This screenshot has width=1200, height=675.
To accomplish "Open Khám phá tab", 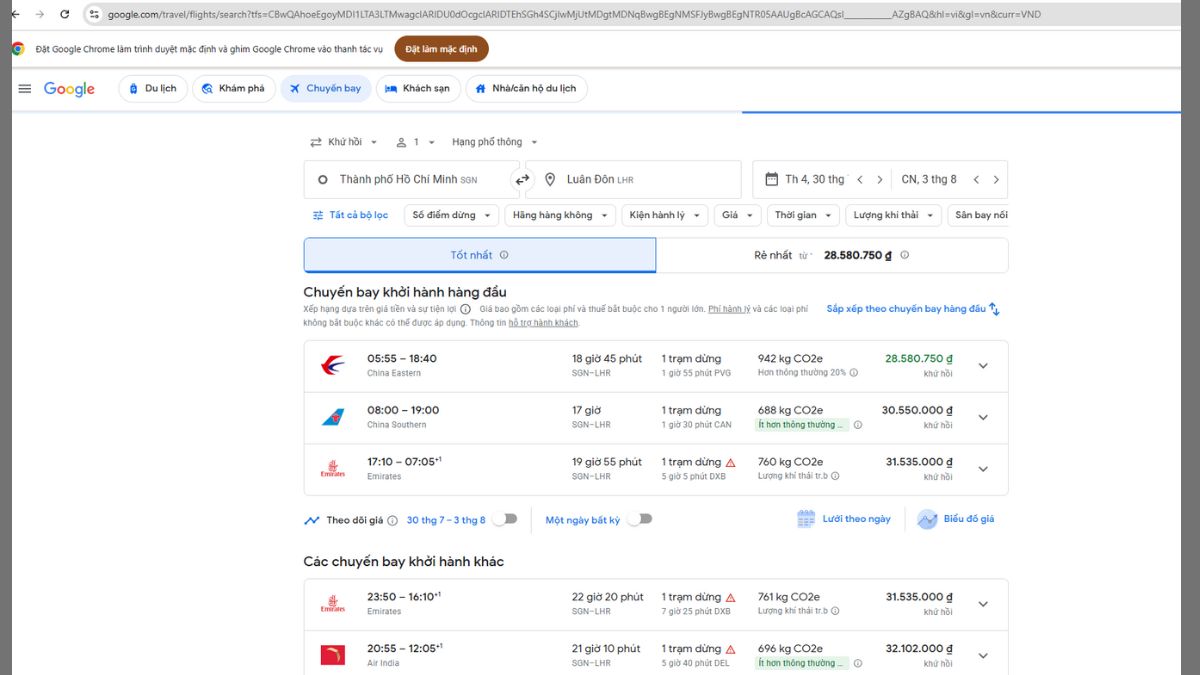I will tap(234, 89).
